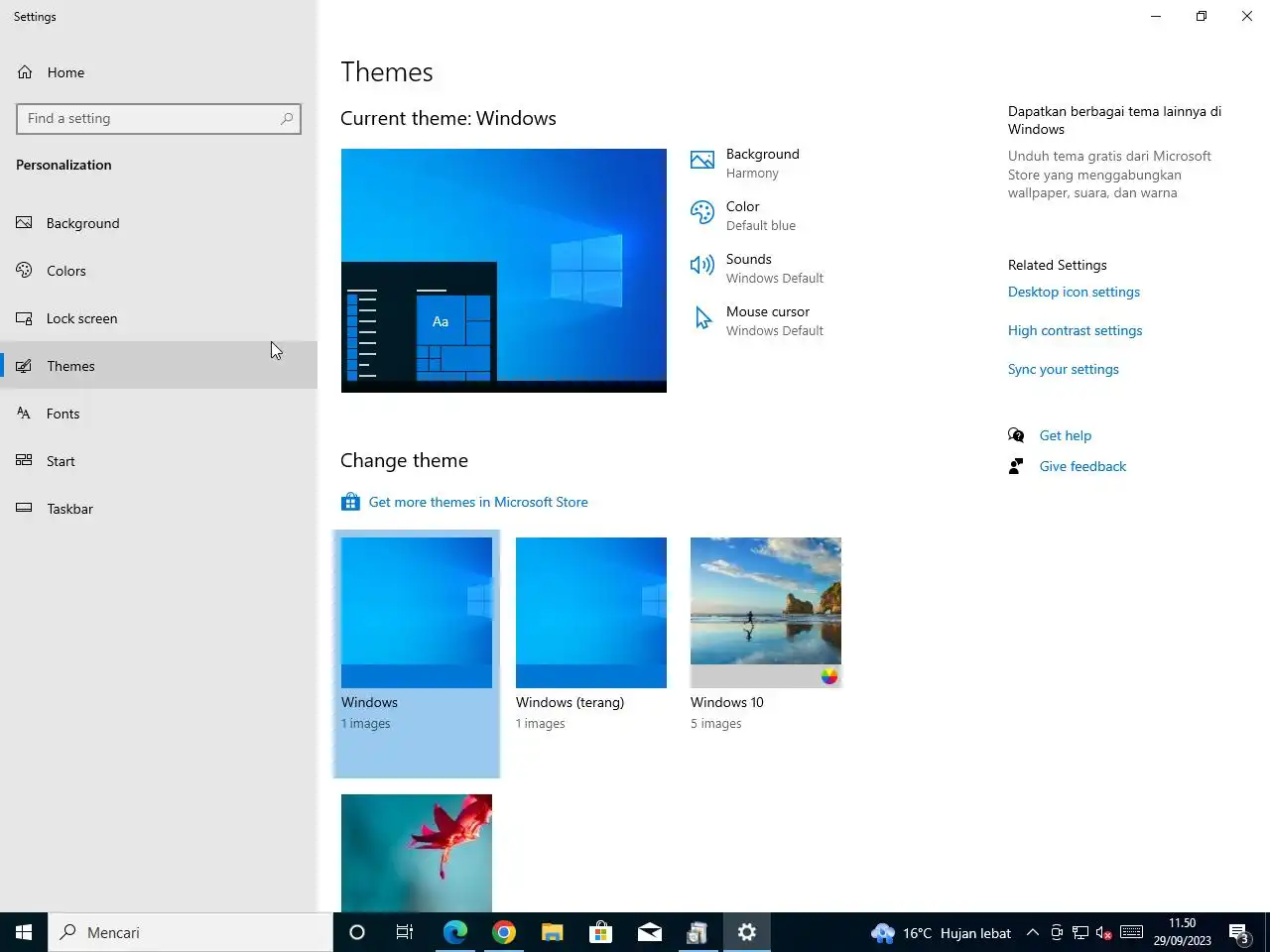The height and width of the screenshot is (952, 1270).
Task: Click the Mencari taskbar search box
Action: pos(190,932)
